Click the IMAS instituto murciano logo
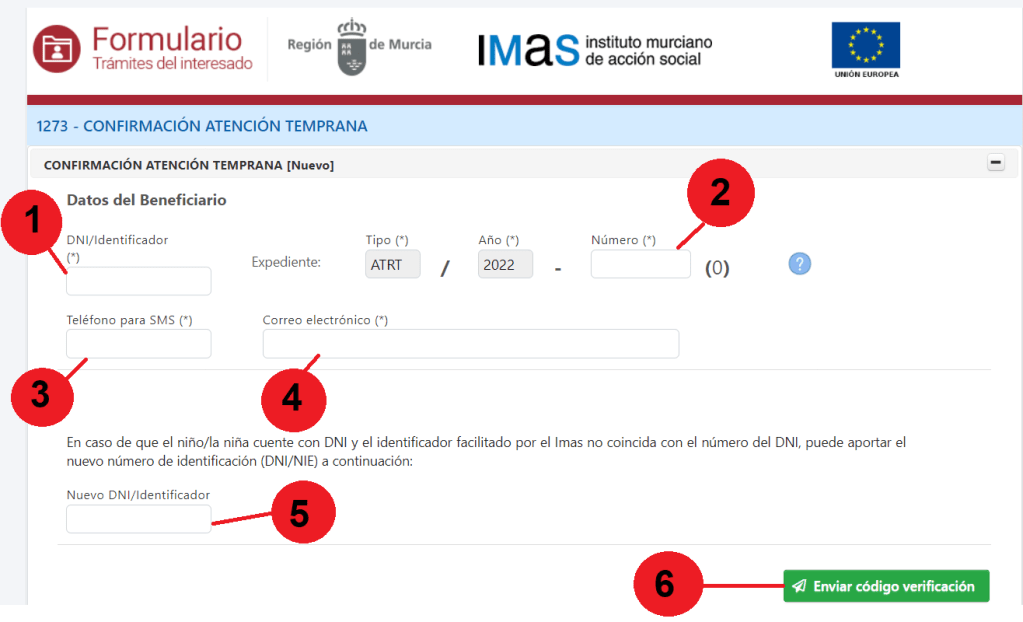The image size is (1023, 622). [x=595, y=49]
